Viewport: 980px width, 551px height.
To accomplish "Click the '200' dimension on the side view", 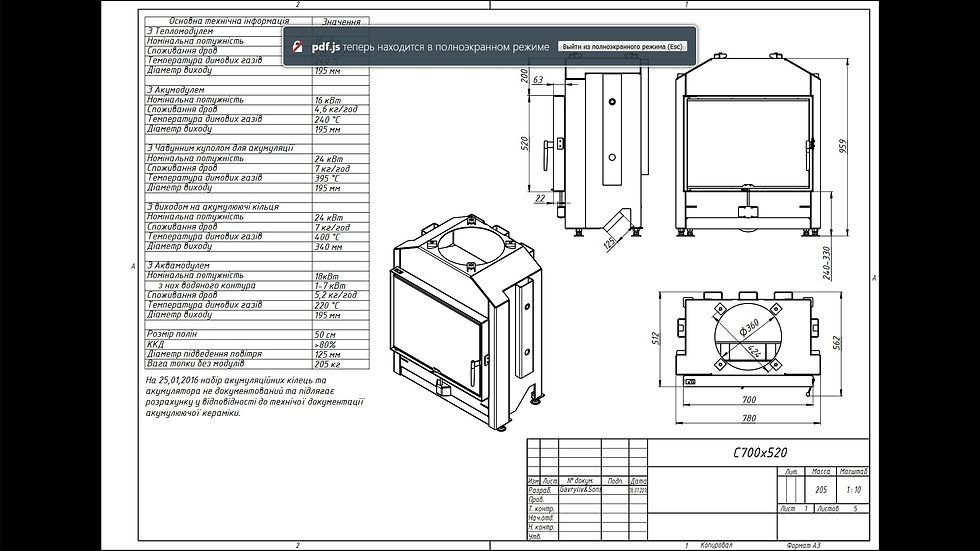I will (x=524, y=76).
